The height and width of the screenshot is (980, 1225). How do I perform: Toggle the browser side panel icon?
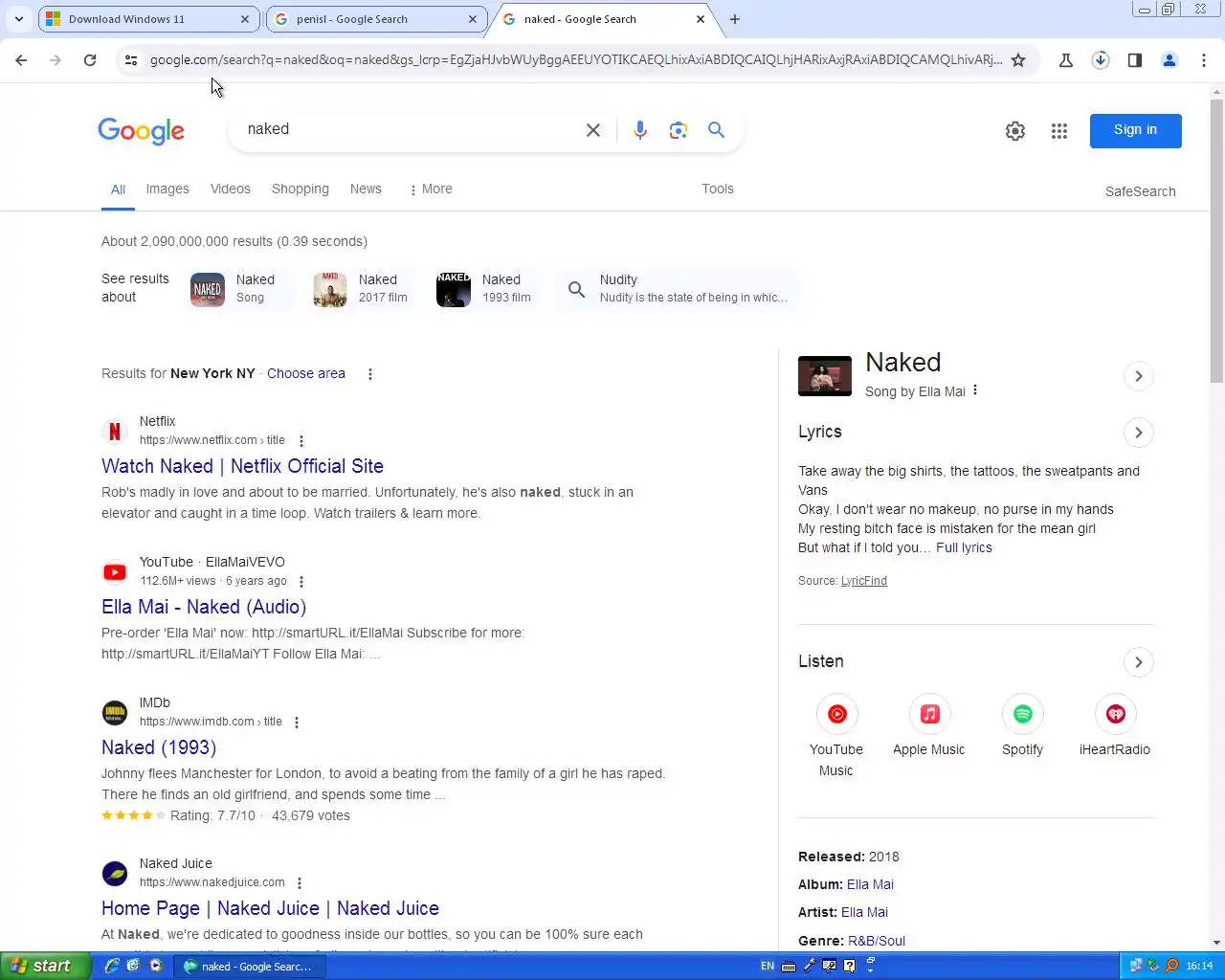(x=1135, y=60)
